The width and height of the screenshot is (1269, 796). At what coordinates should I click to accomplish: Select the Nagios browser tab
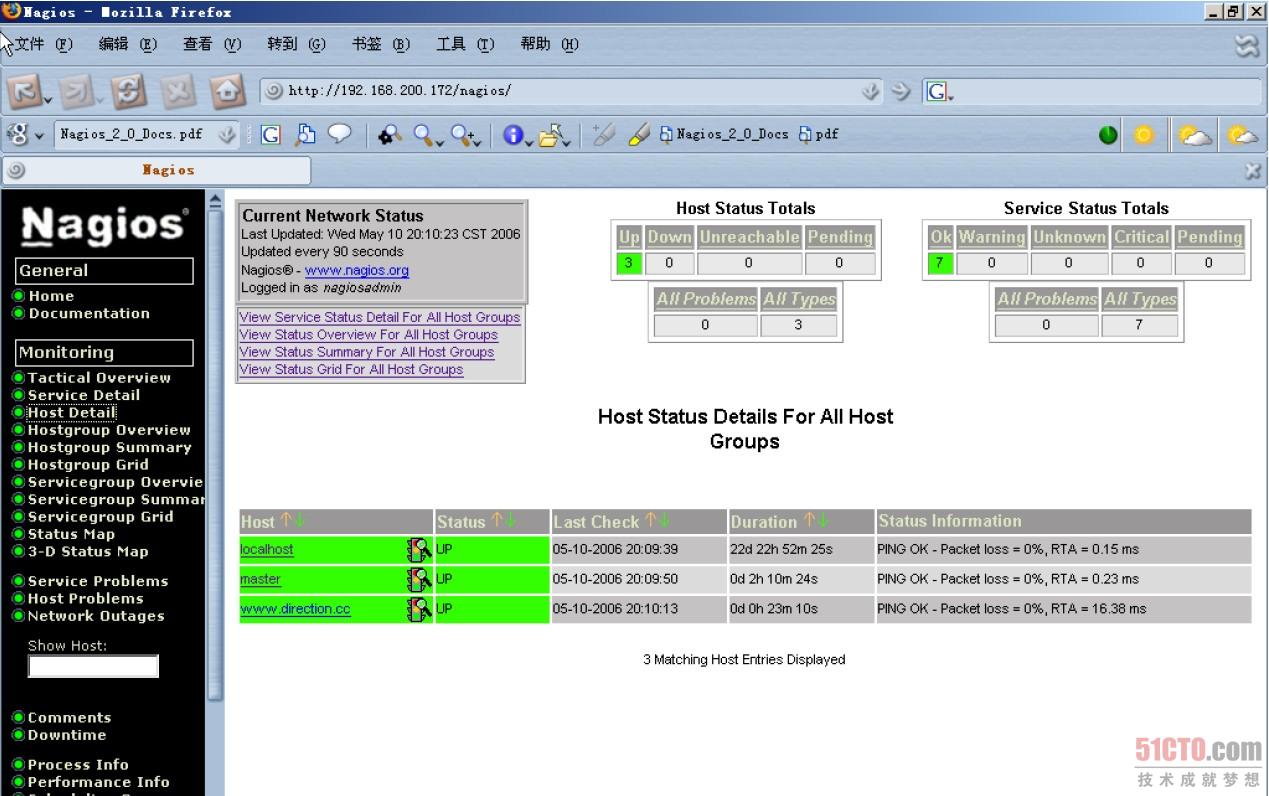156,170
